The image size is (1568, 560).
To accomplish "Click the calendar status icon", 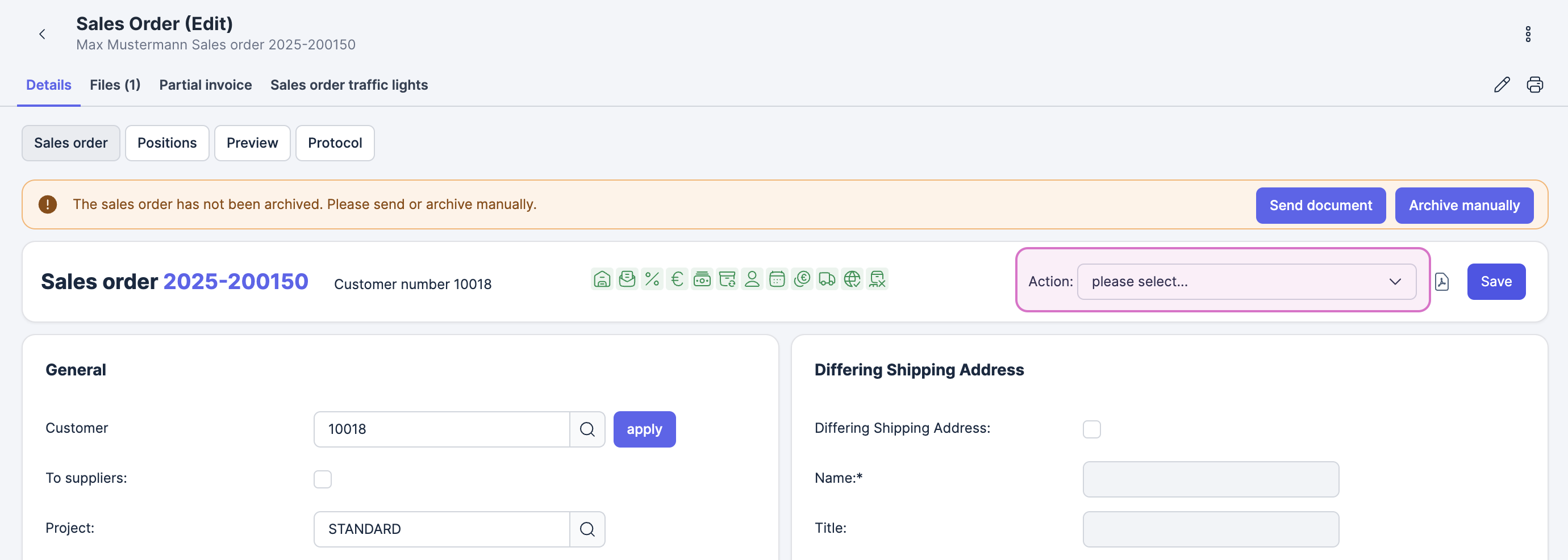I will click(x=777, y=279).
